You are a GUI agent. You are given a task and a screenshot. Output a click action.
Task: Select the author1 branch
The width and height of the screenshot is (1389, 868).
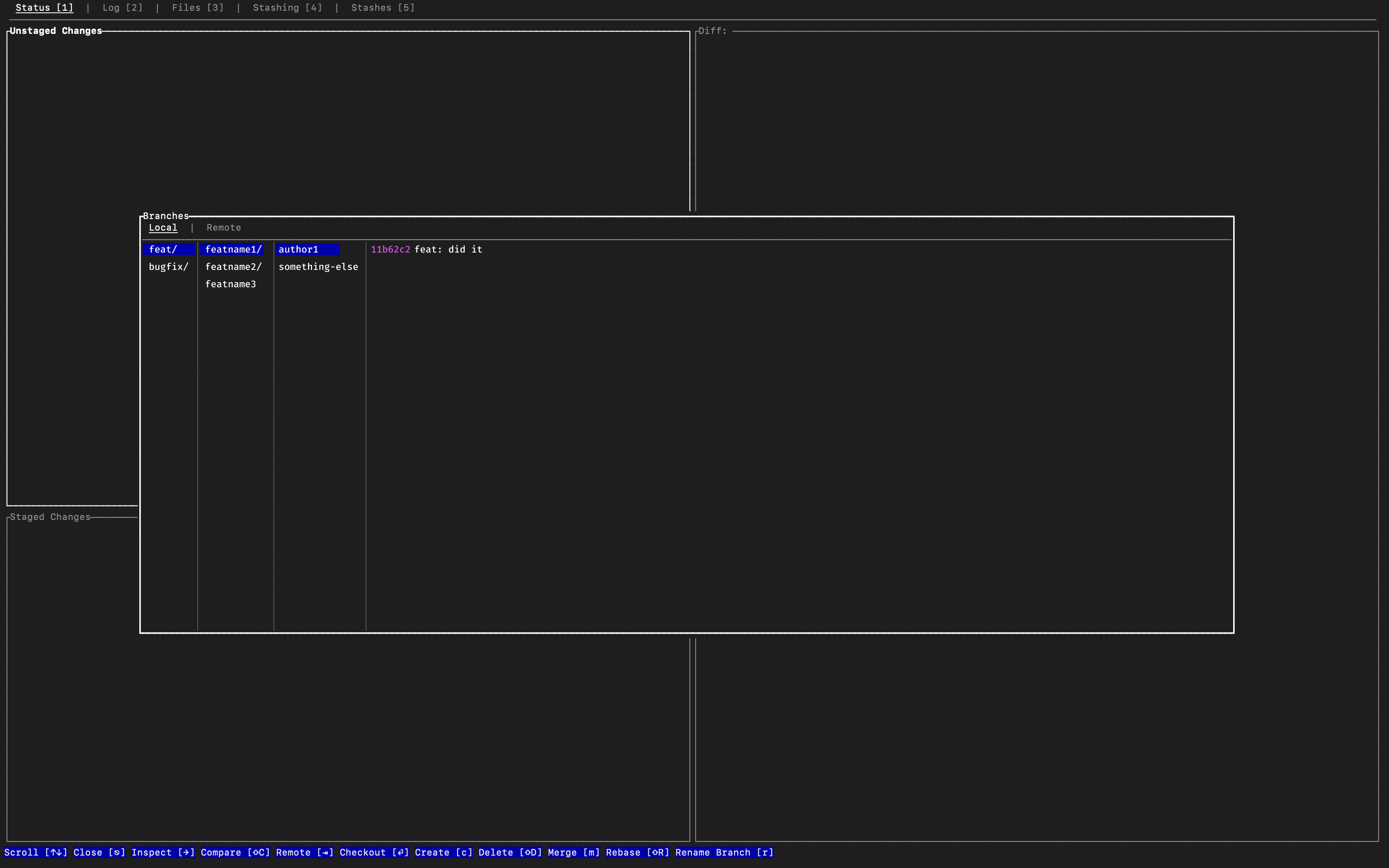click(298, 250)
